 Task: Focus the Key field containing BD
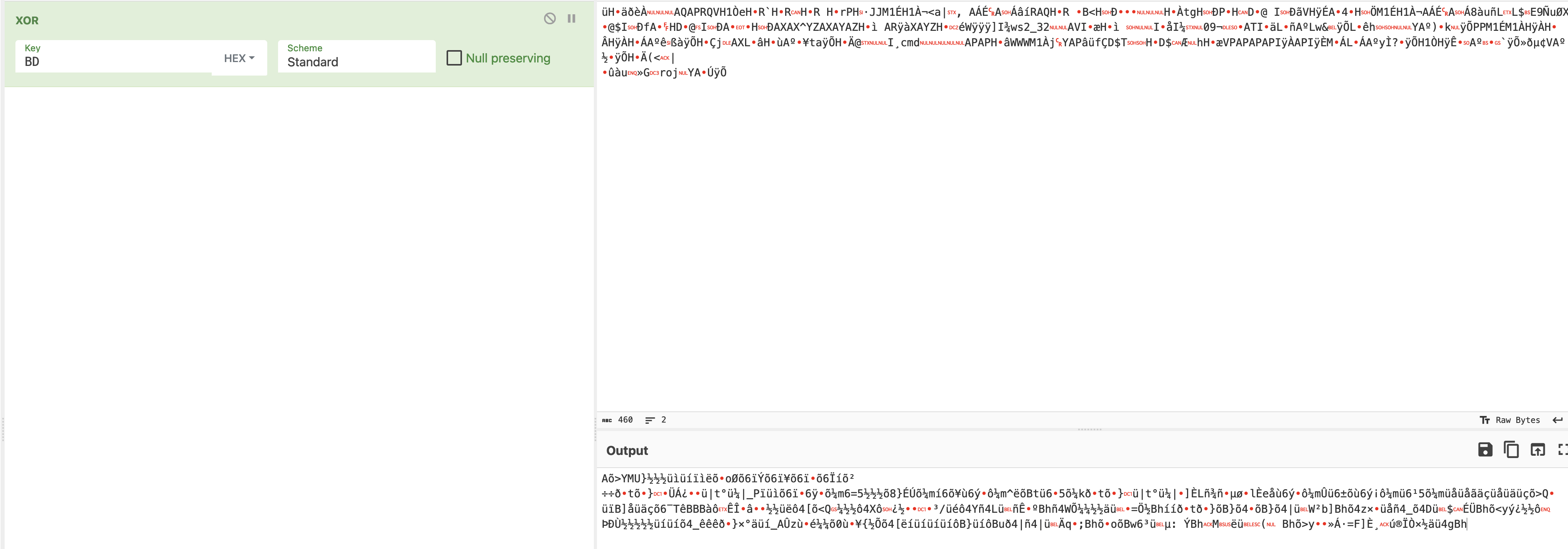(x=114, y=56)
